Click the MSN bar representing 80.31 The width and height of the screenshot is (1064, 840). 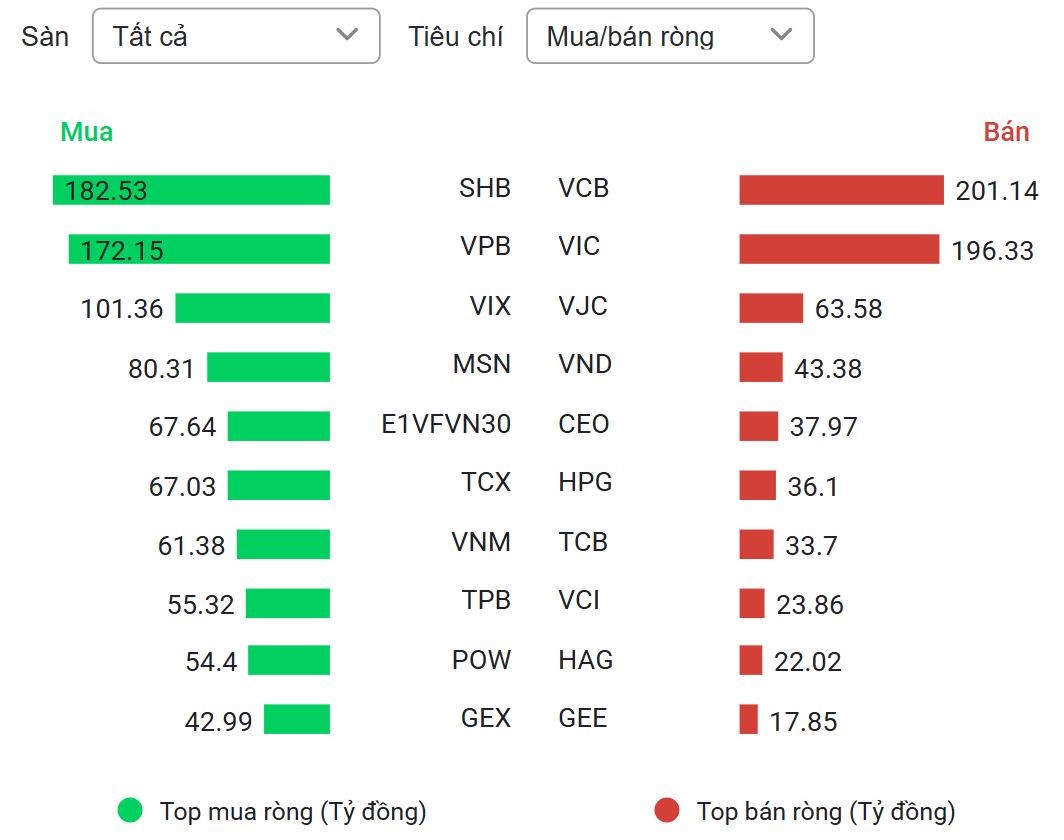point(268,367)
